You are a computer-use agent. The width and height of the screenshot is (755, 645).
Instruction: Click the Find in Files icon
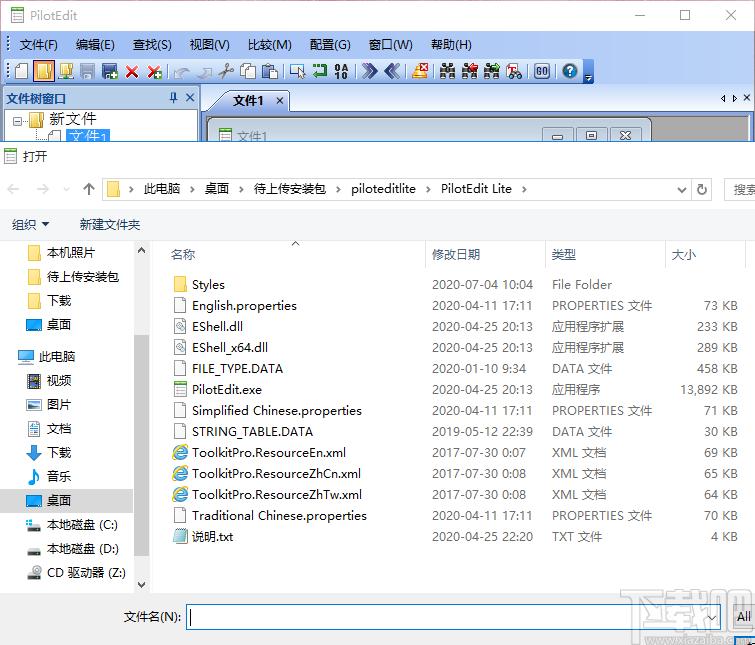coord(514,71)
